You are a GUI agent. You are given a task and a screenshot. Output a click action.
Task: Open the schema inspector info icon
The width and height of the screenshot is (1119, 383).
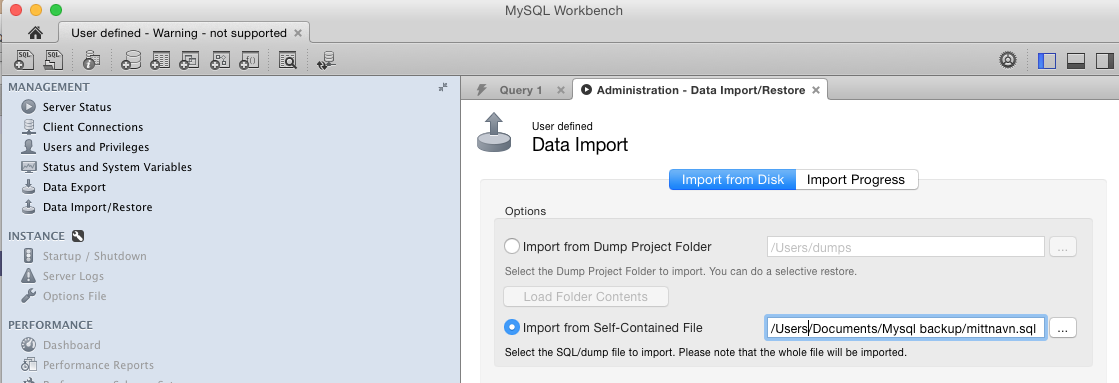(x=92, y=60)
